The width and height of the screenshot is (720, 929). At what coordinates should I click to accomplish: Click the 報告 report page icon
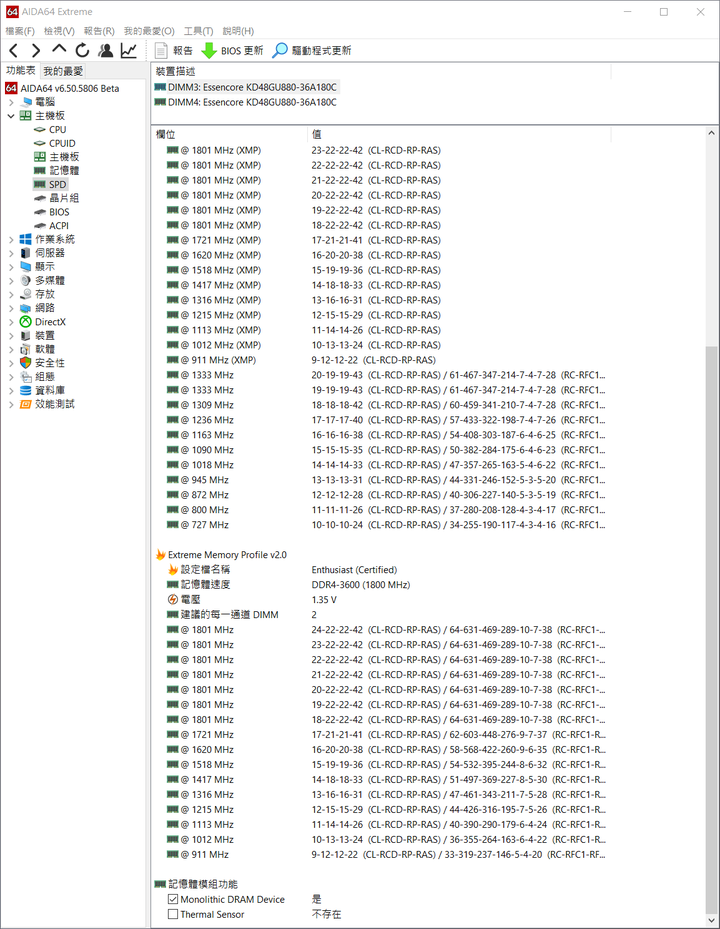161,51
